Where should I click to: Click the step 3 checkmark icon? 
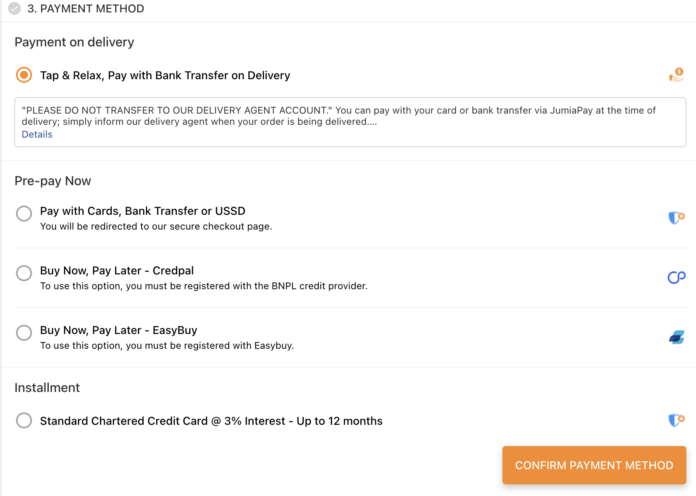14,9
